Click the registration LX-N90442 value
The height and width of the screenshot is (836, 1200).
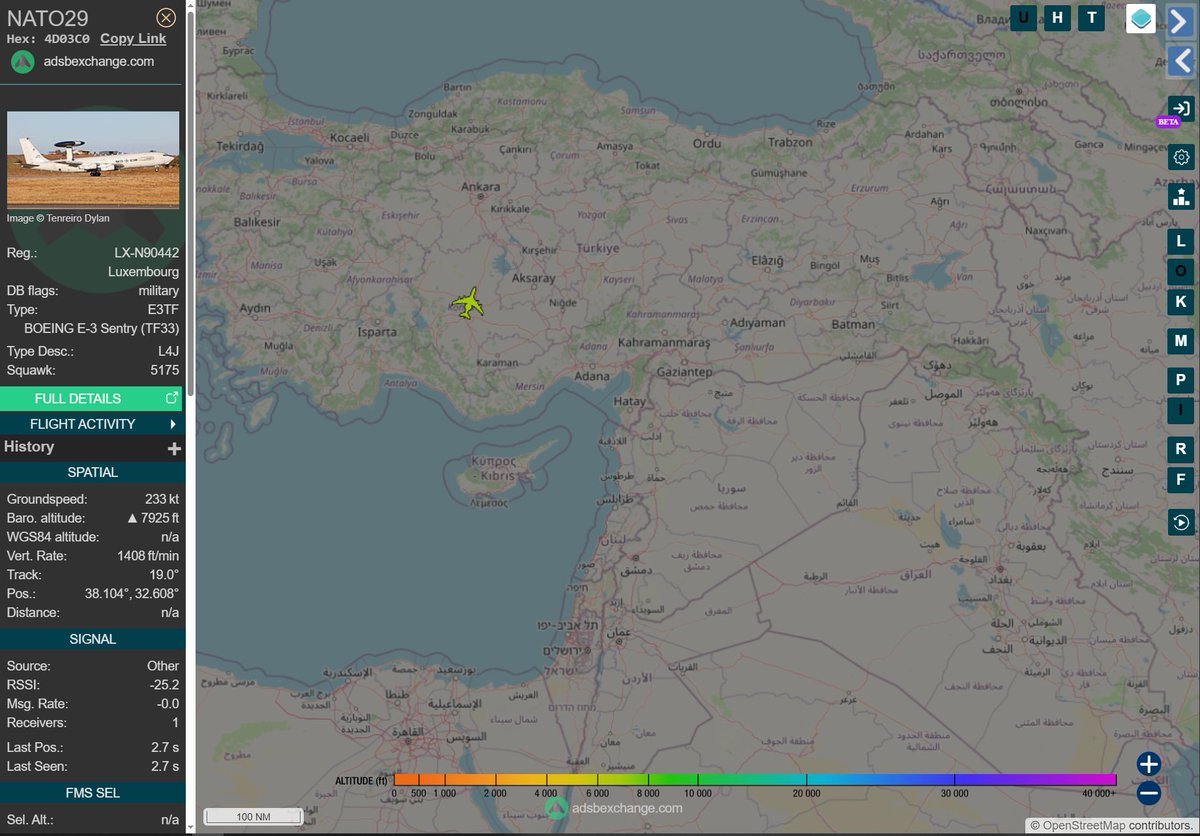point(146,253)
